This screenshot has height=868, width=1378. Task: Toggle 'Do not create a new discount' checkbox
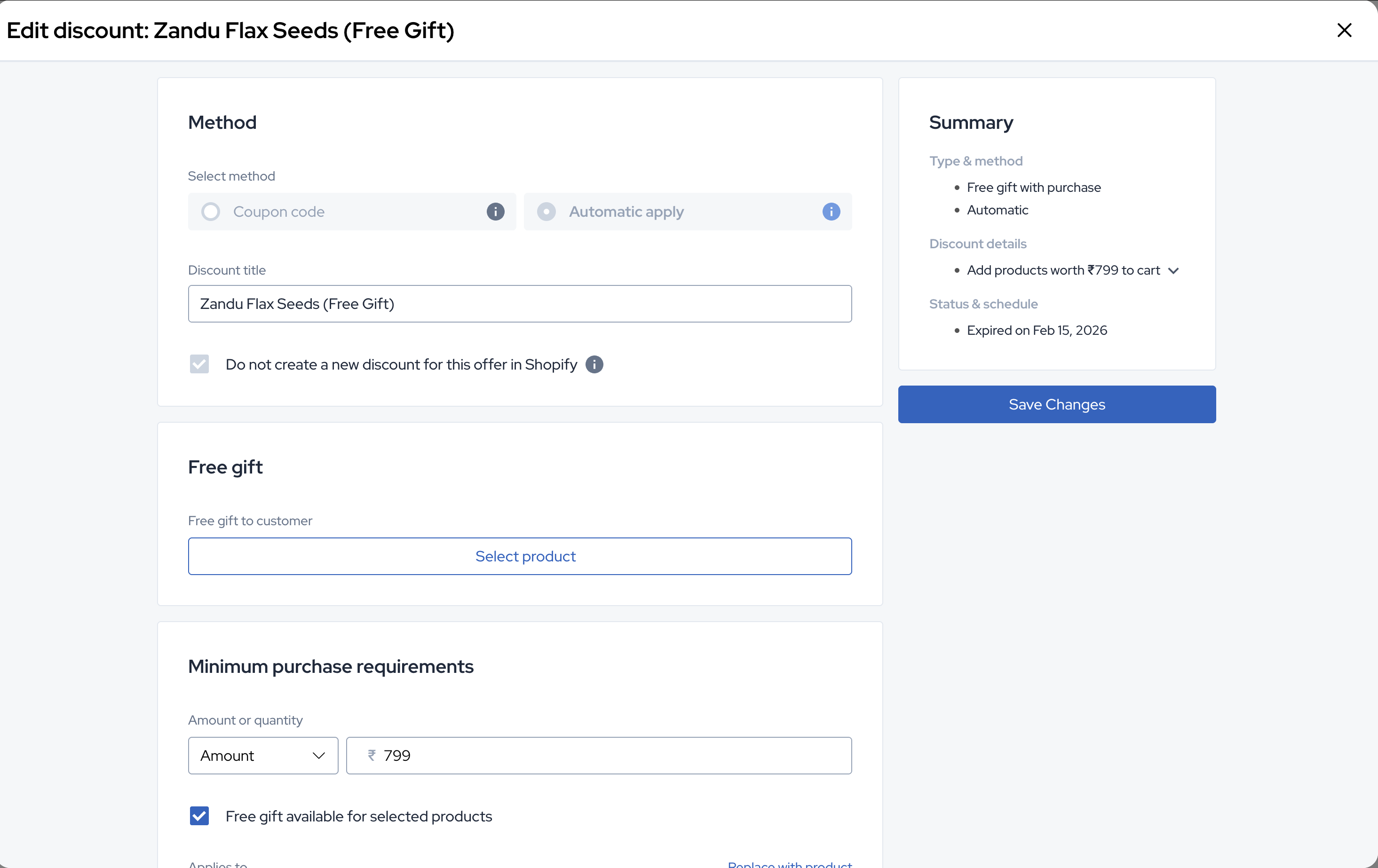(199, 364)
